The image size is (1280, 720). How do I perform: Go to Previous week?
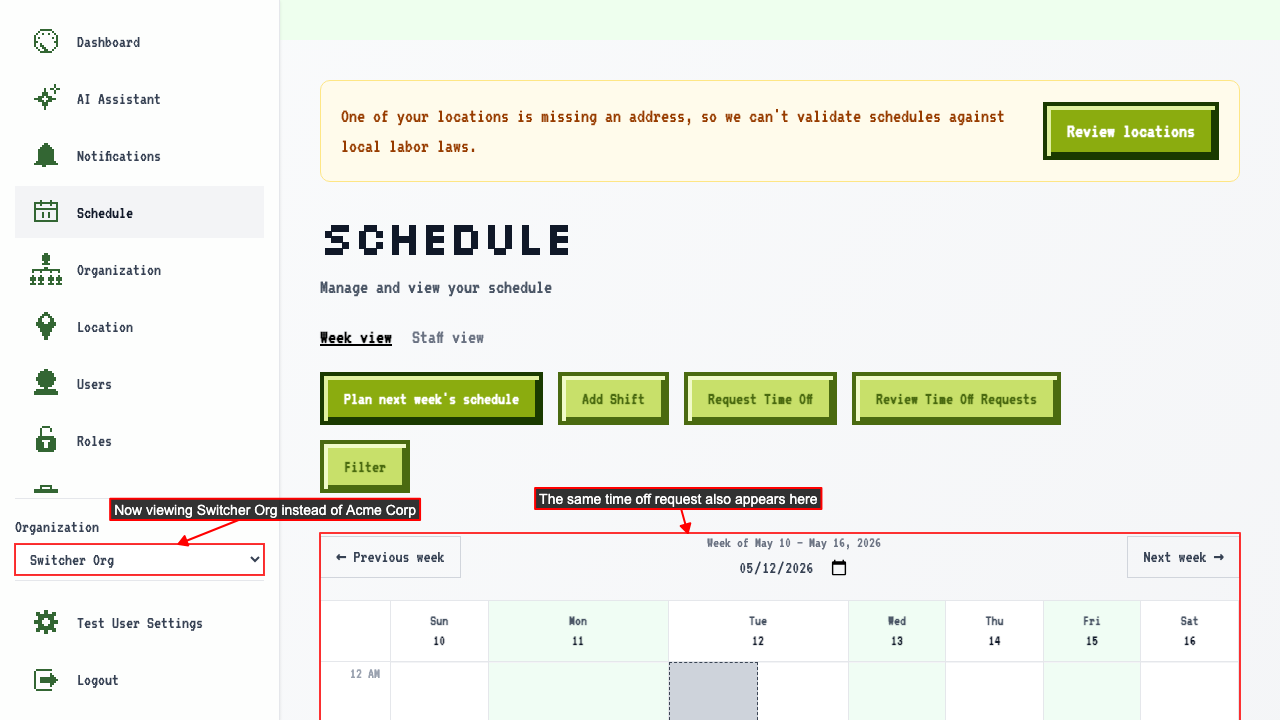pos(390,557)
